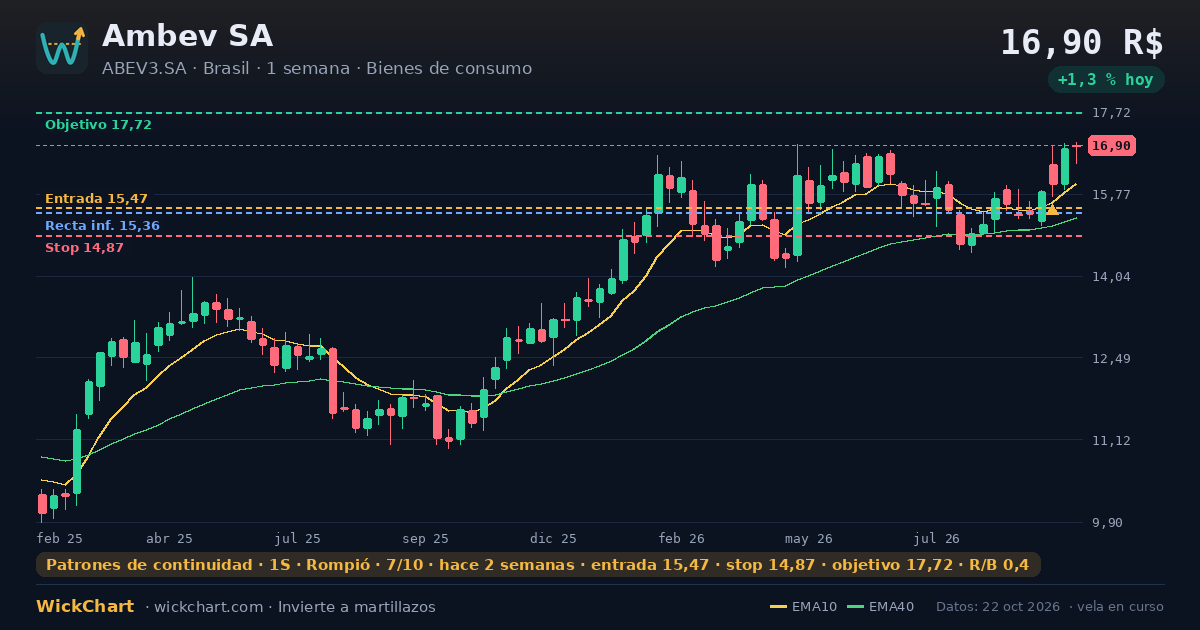Screen dimensions: 1200x630
Task: Click the EMA10 legend entry
Action: [803, 607]
